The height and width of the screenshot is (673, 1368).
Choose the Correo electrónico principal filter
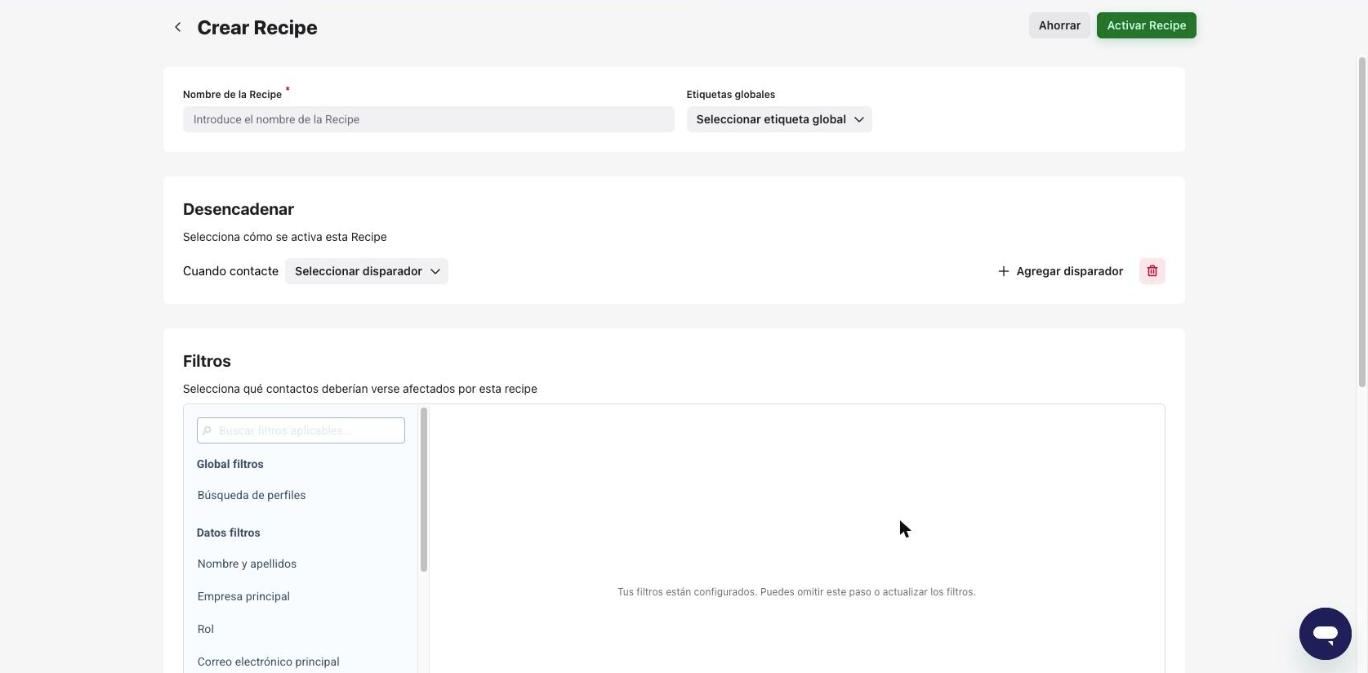point(268,662)
